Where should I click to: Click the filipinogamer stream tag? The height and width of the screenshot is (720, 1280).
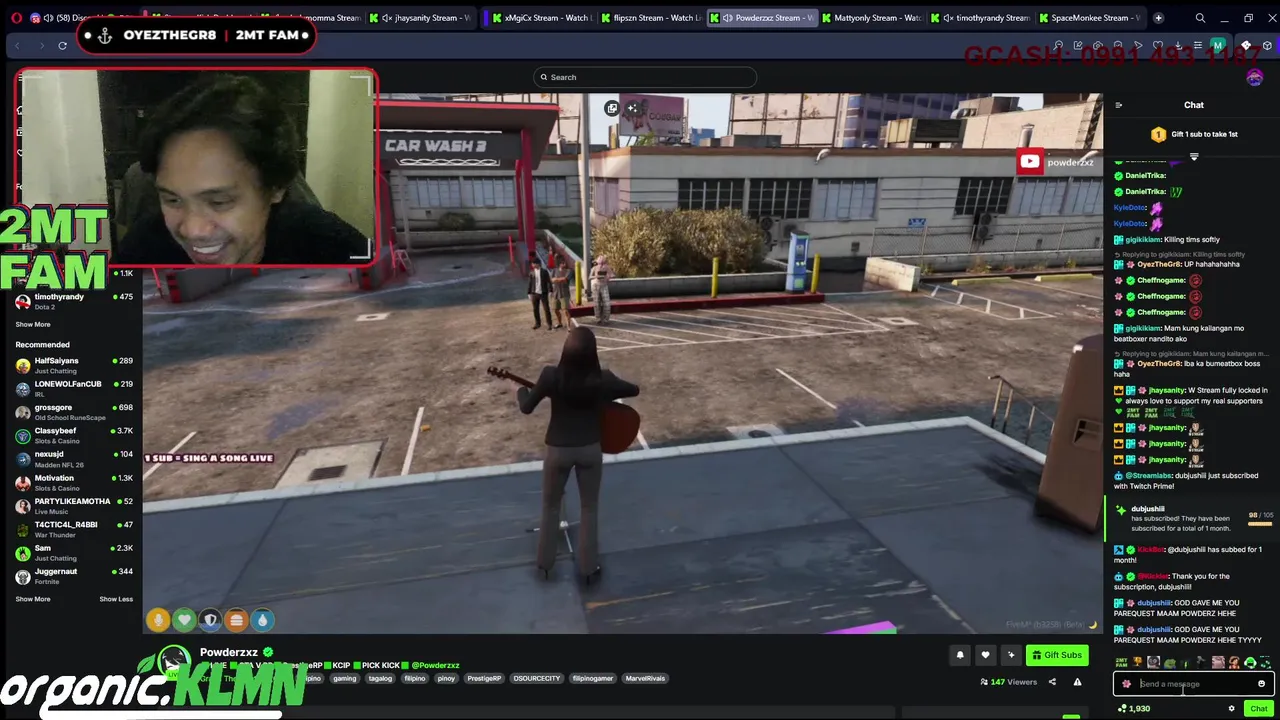(x=593, y=678)
